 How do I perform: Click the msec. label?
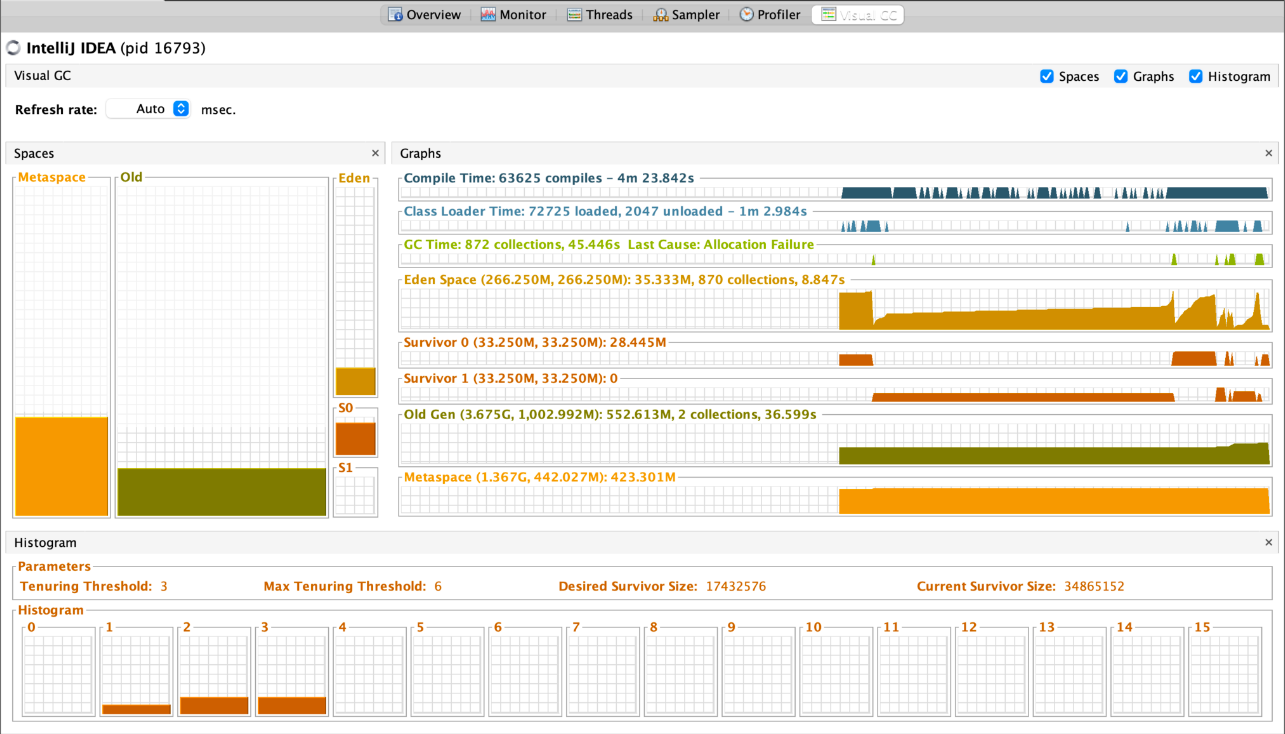click(x=218, y=110)
